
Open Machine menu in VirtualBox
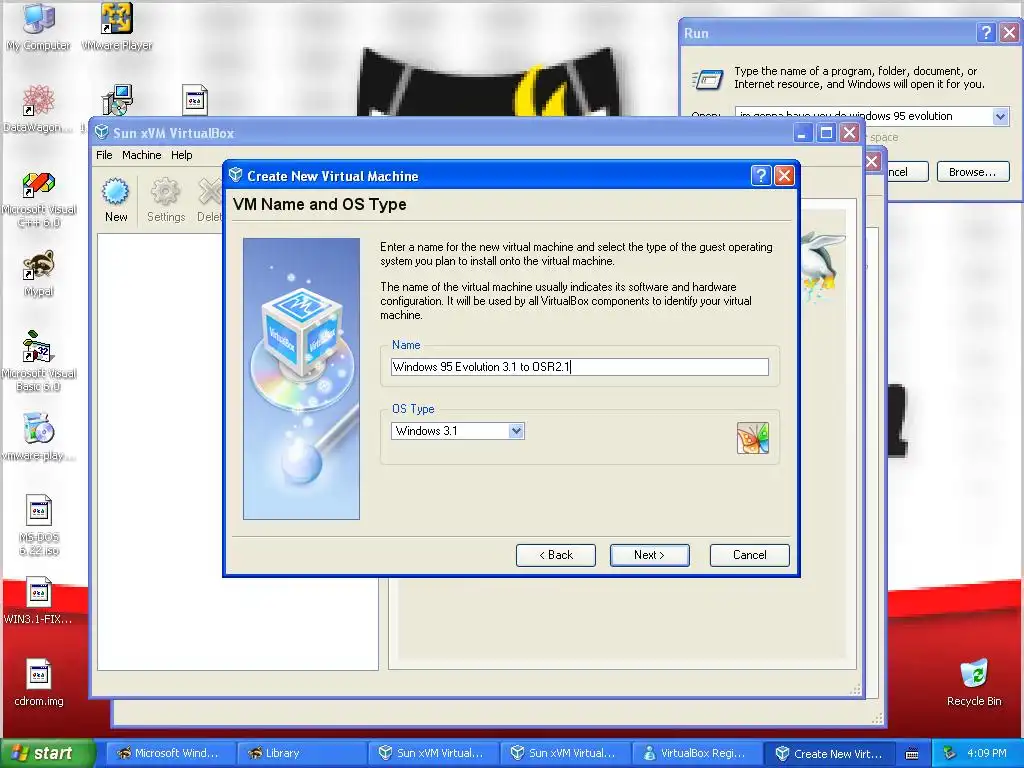coord(141,155)
